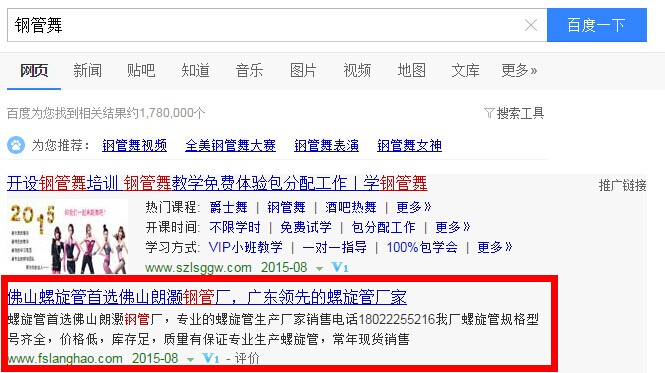Viewport: 665px width, 373px height.
Task: Click the result count text 约1,780,000个
Action: click(x=166, y=113)
